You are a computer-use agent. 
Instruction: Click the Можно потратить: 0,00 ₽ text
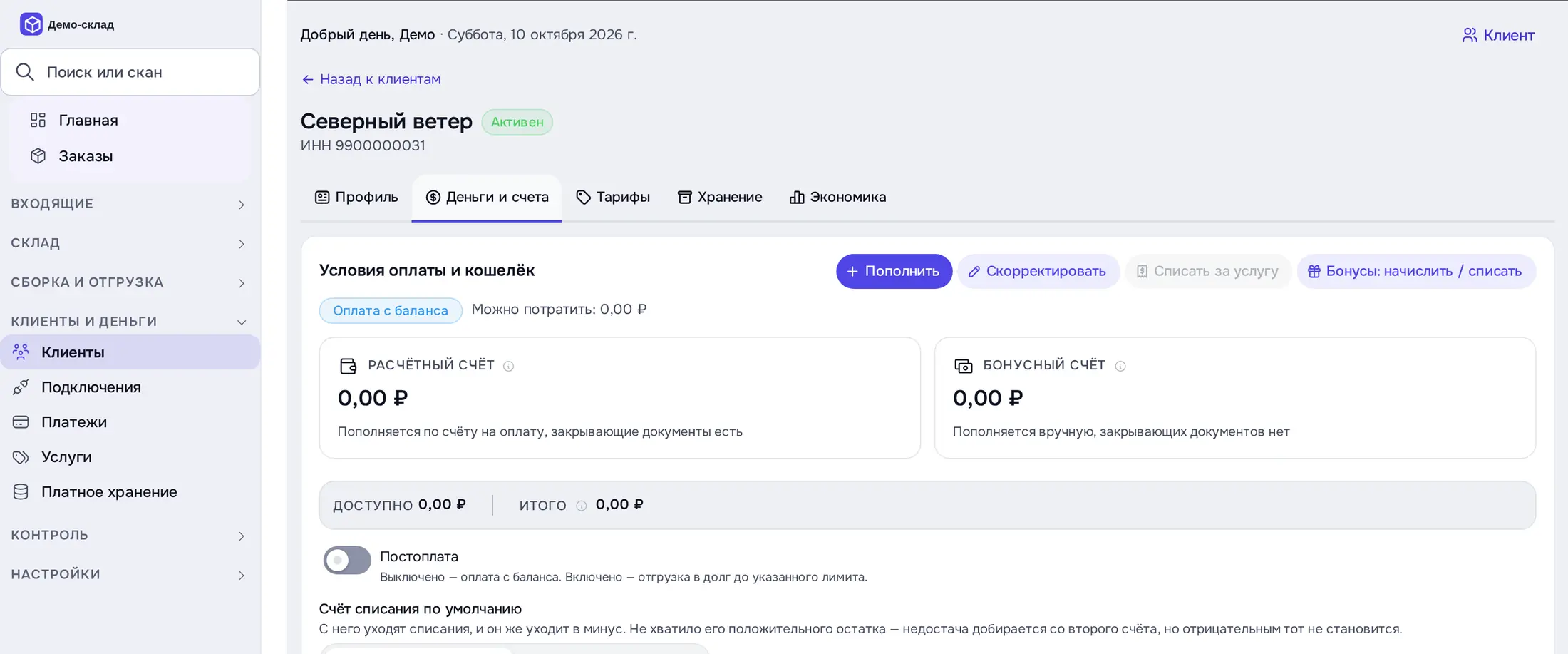coord(559,309)
